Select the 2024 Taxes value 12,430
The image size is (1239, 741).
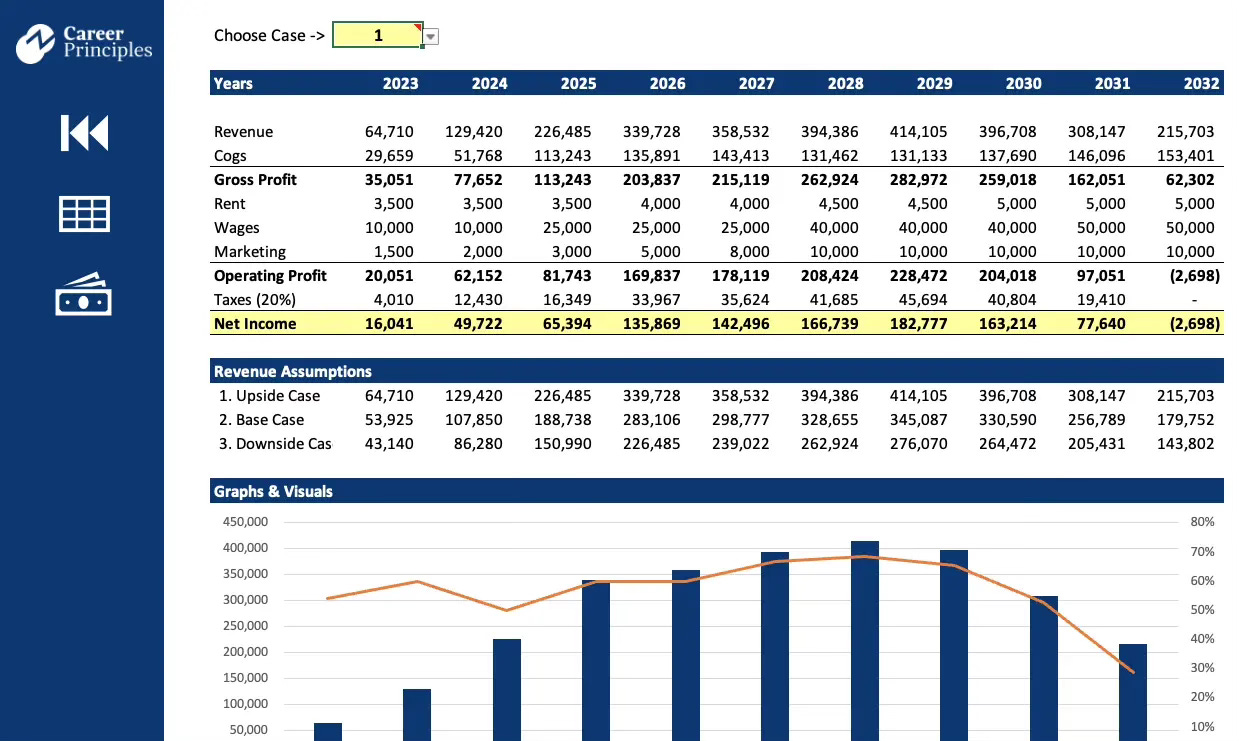(x=478, y=299)
